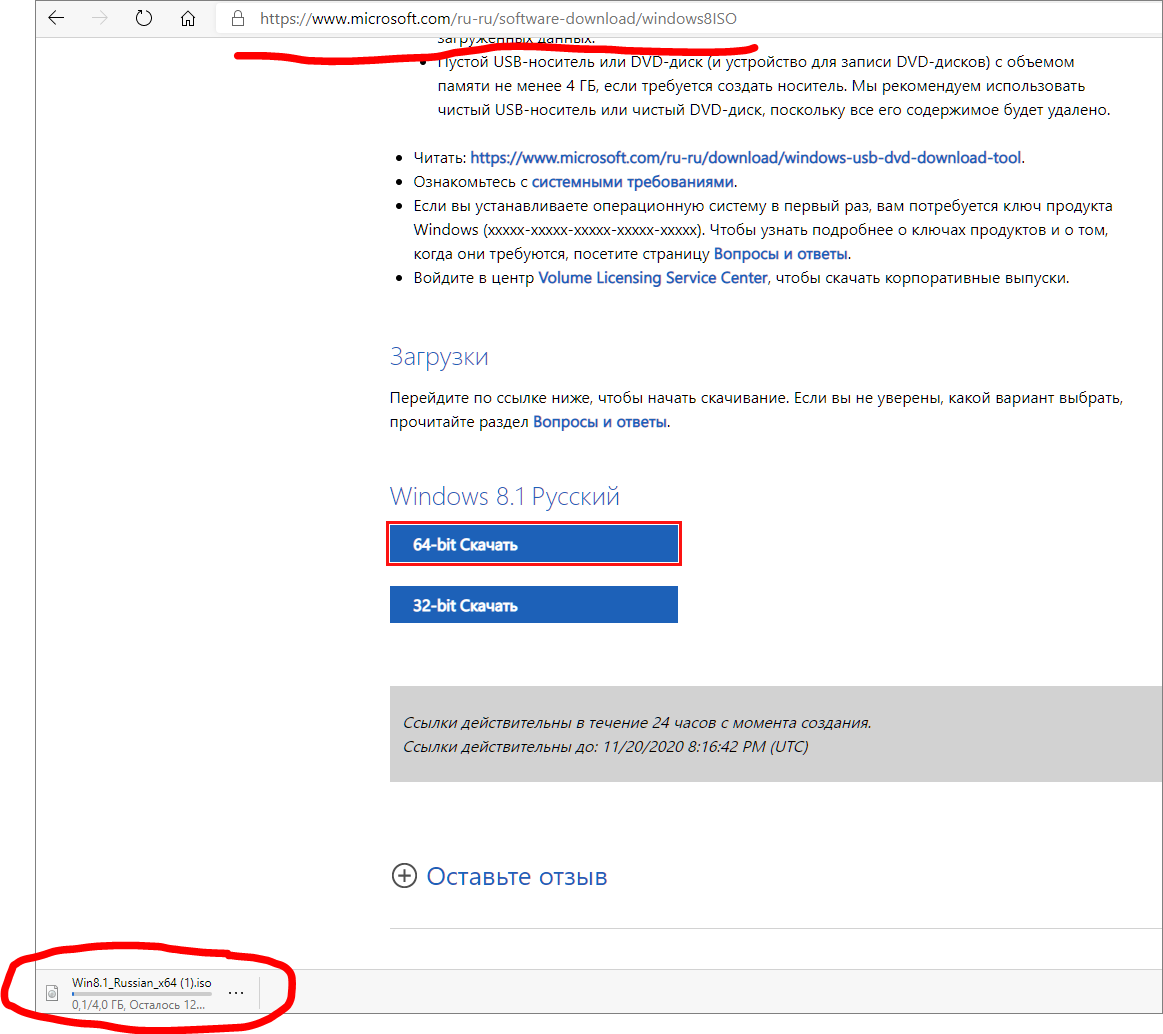1163x1034 pixels.
Task: Open the windows-usb-dvd-download-tool link
Action: point(745,158)
